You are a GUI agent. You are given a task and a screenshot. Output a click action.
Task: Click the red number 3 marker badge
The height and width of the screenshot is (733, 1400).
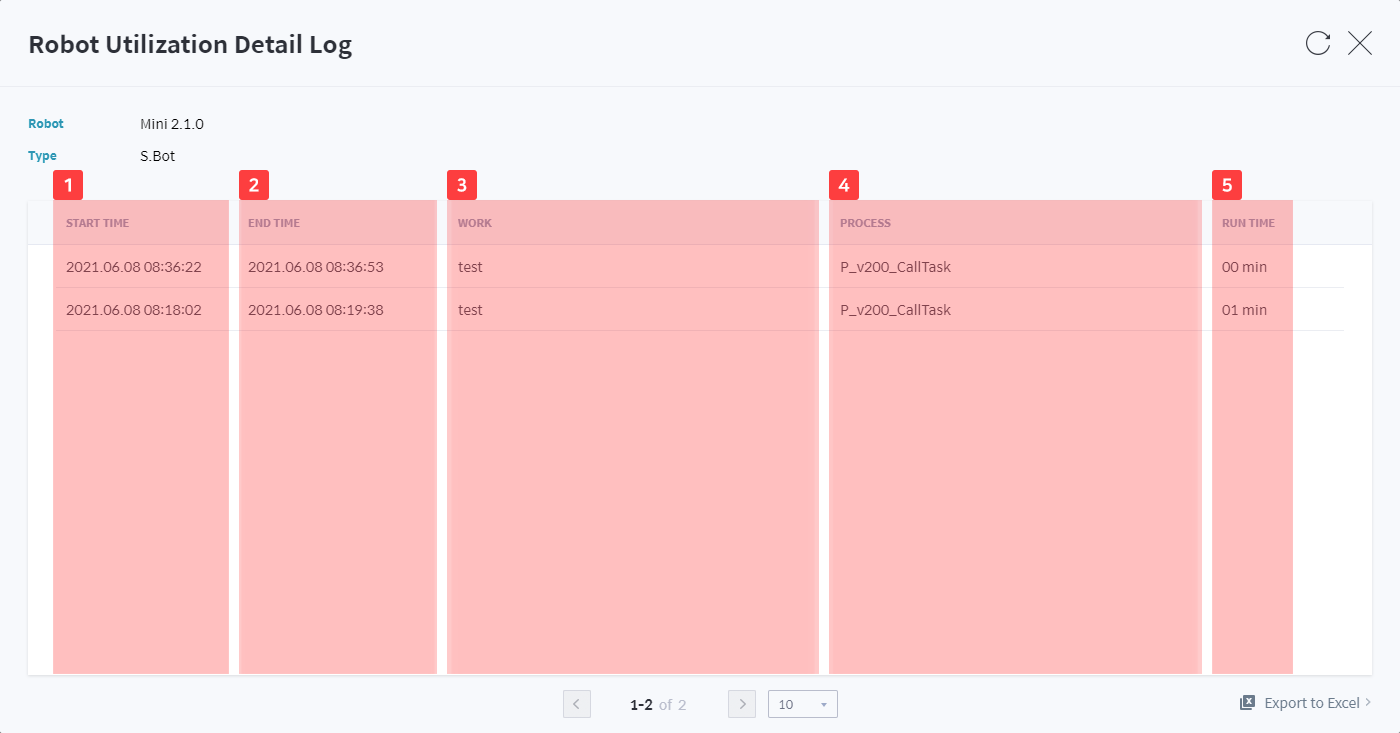pyautogui.click(x=462, y=185)
